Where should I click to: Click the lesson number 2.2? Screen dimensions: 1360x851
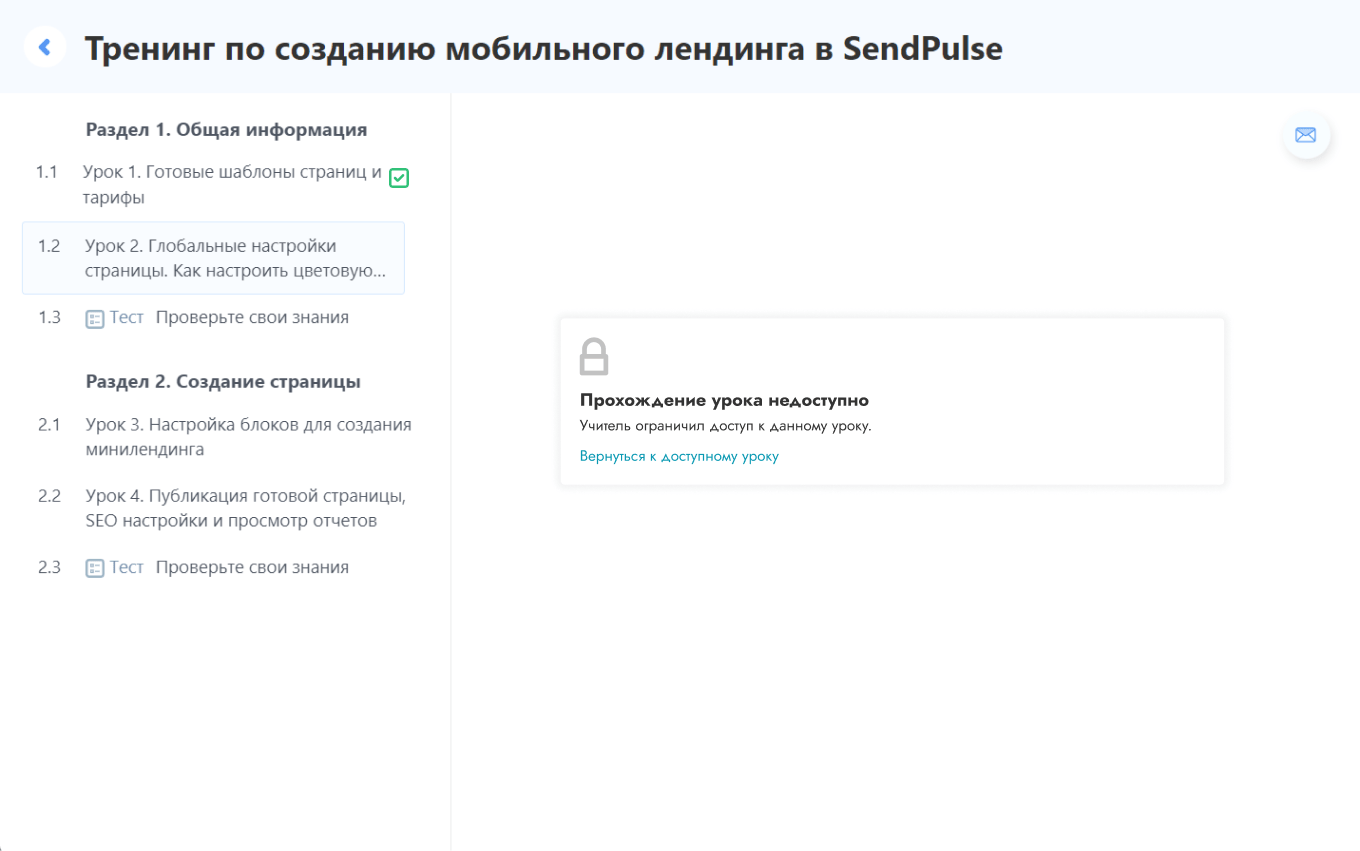tap(50, 496)
